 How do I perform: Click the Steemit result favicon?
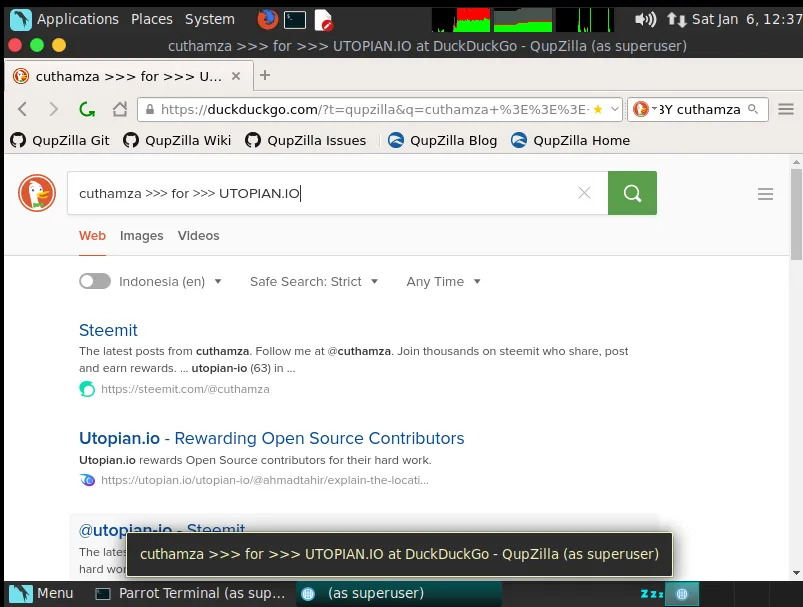87,389
